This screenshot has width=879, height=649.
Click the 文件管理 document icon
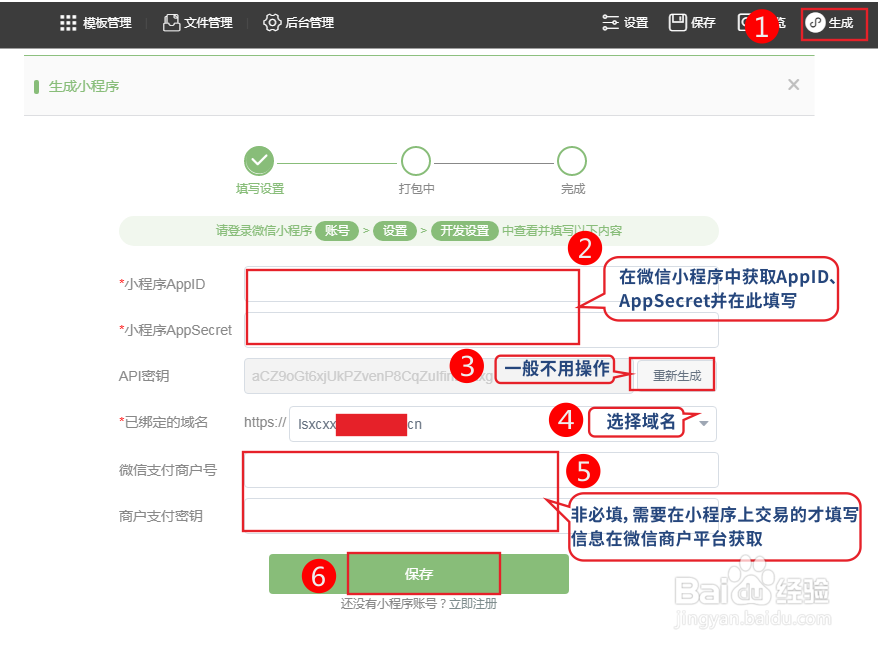coord(171,23)
